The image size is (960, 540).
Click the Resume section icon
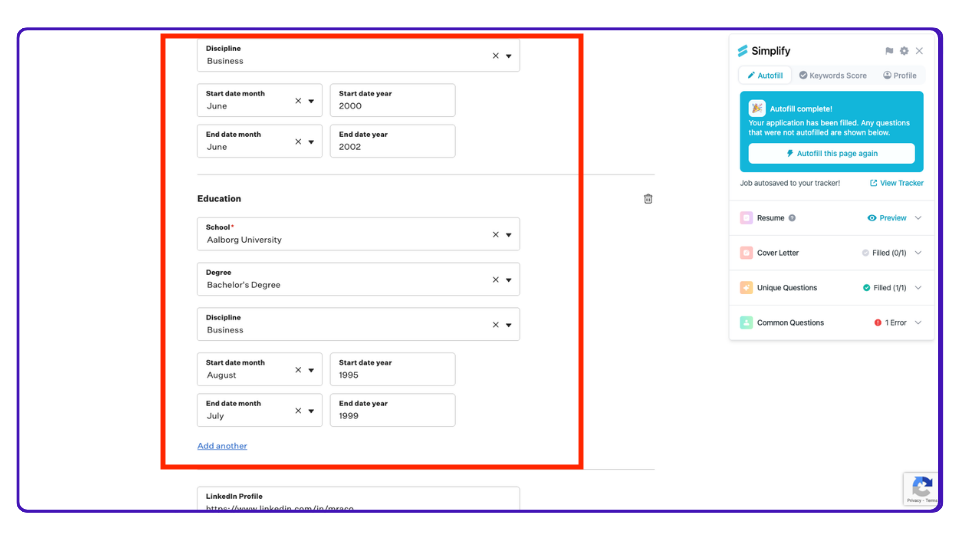746,218
